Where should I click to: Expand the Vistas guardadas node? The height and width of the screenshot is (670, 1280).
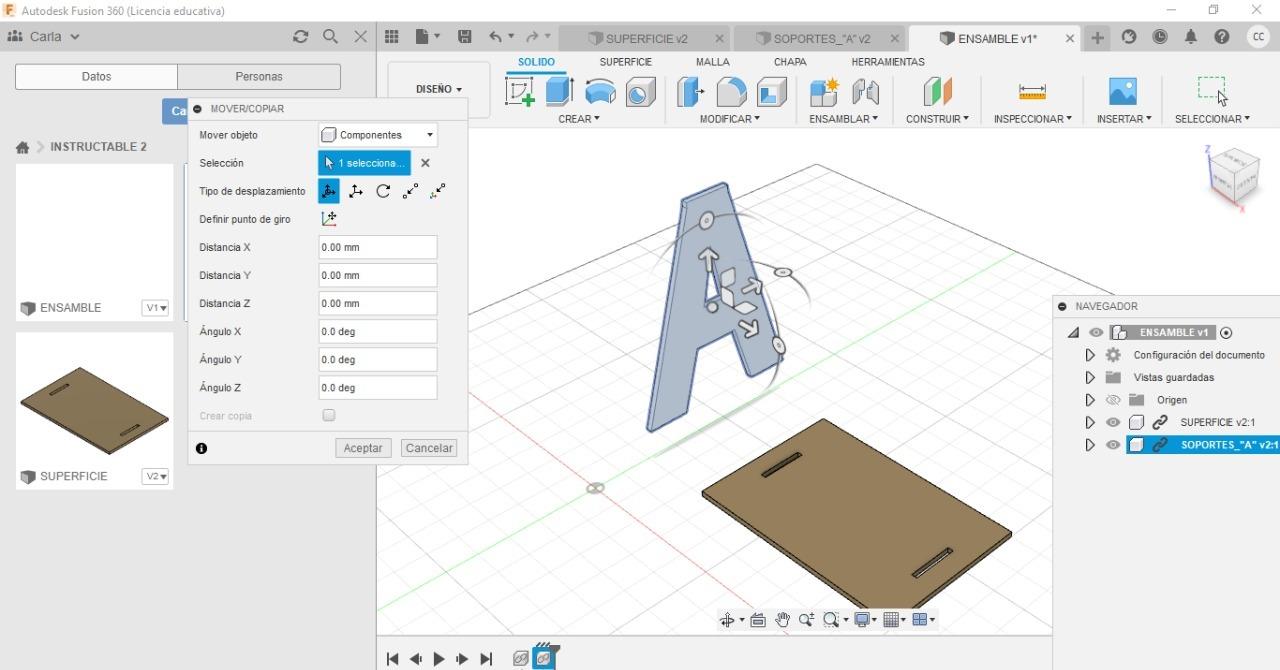tap(1090, 378)
